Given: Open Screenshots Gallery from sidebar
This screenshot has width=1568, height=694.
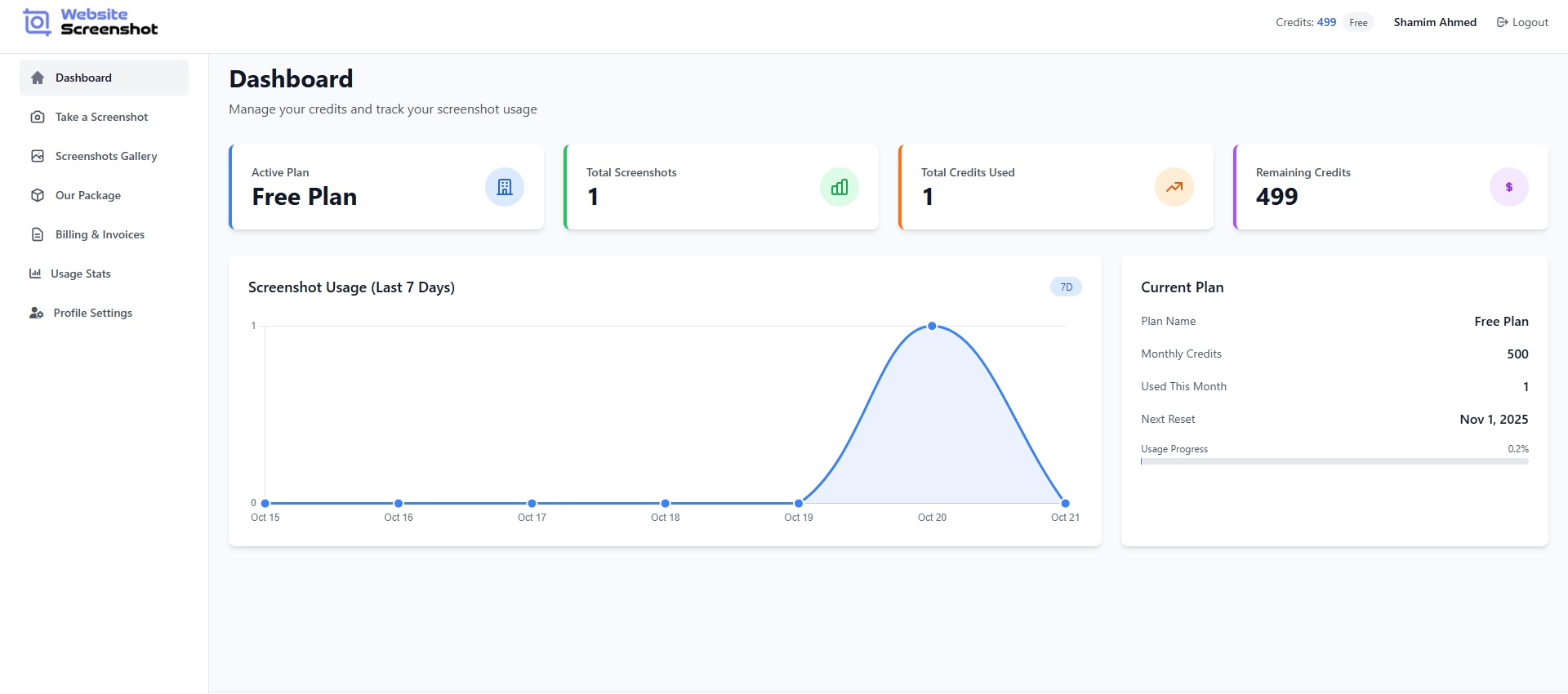Looking at the screenshot, I should (106, 156).
